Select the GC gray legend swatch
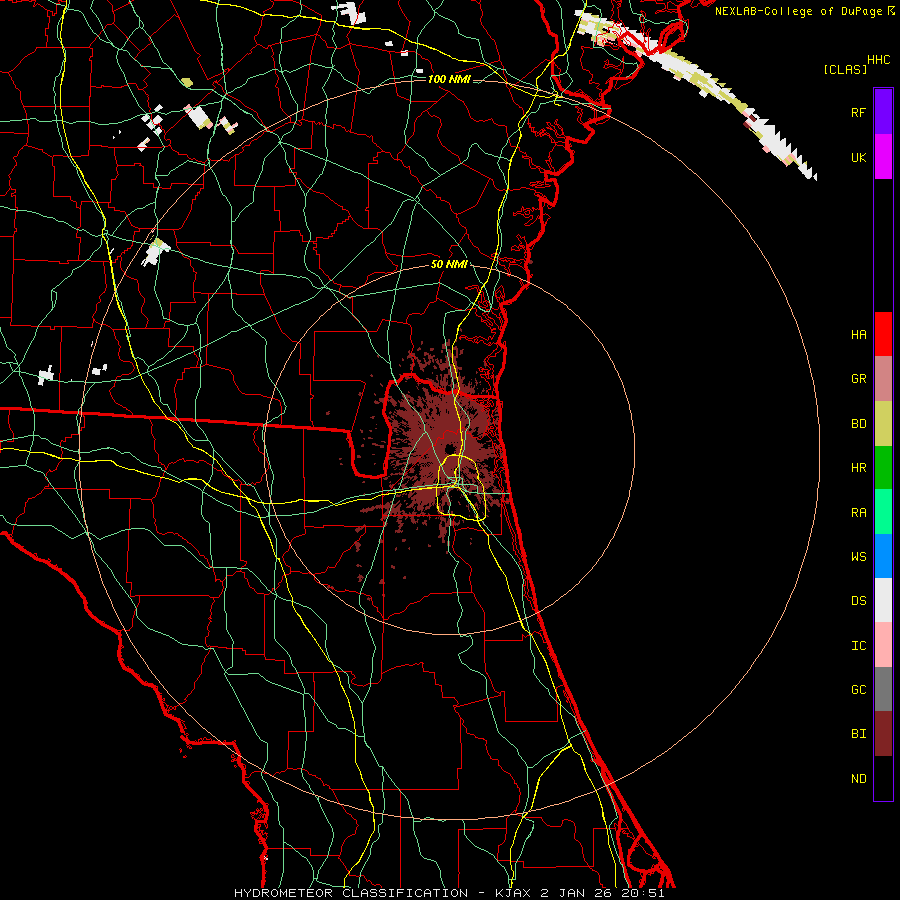This screenshot has width=900, height=900. coord(883,689)
